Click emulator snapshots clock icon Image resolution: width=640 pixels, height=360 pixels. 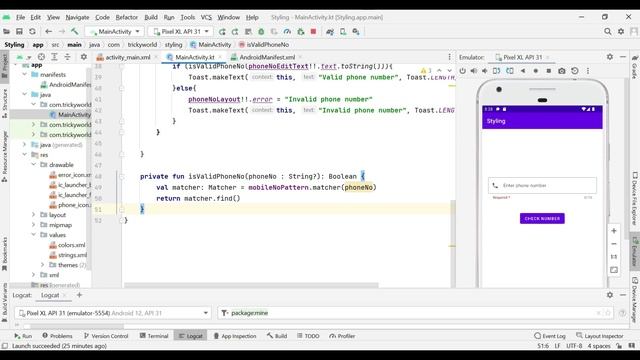[575, 71]
